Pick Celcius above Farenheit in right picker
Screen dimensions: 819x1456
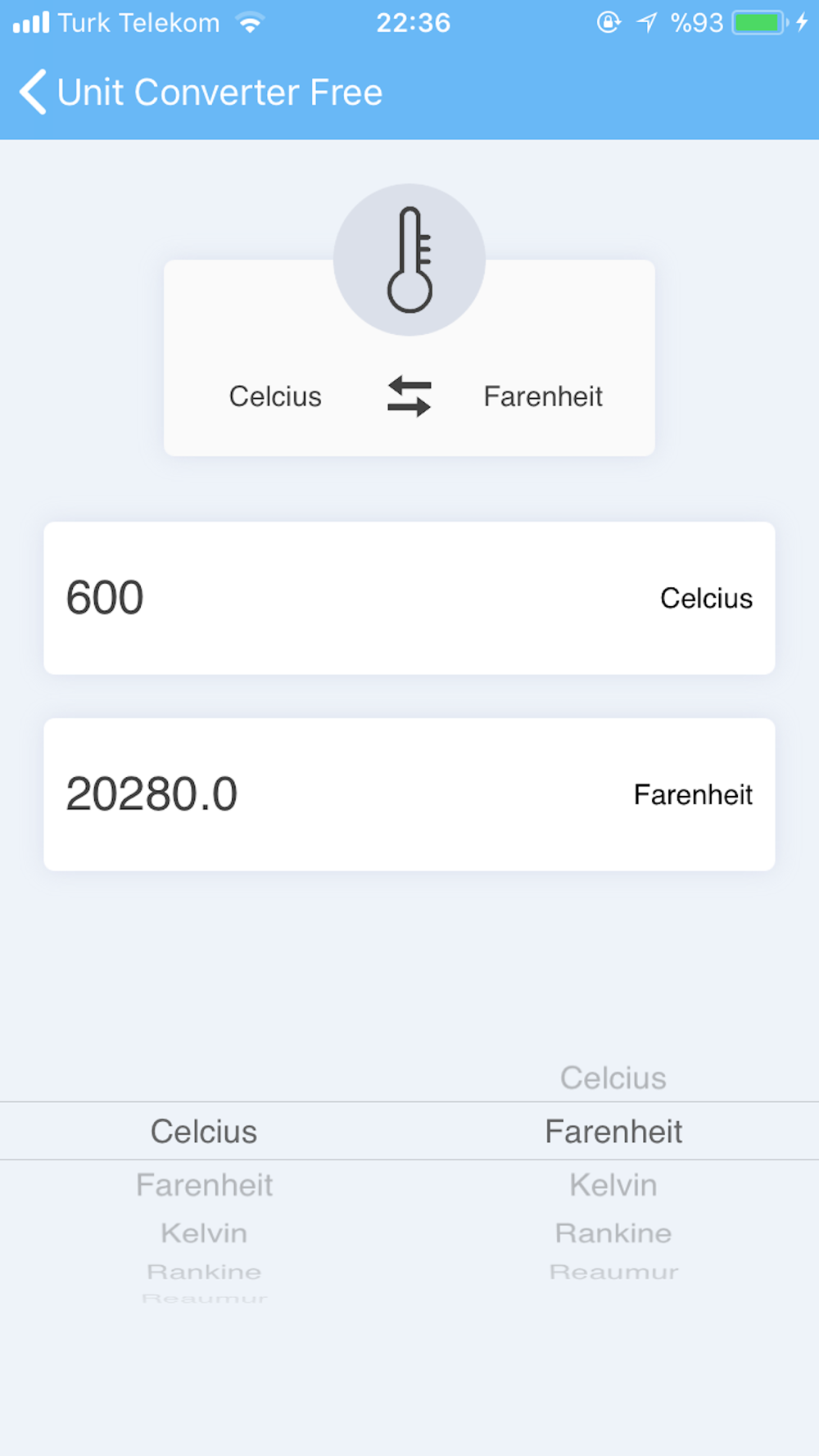pos(613,1078)
